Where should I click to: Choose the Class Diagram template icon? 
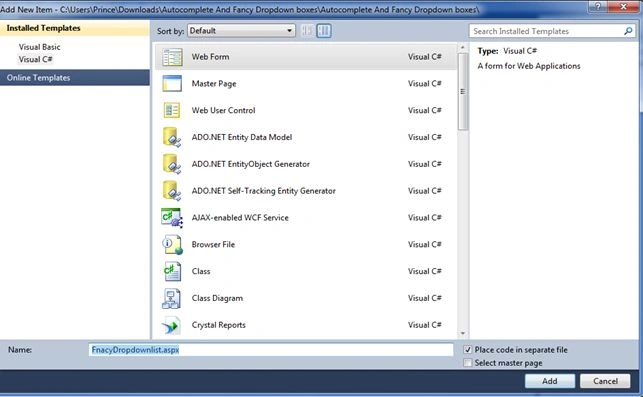(171, 299)
